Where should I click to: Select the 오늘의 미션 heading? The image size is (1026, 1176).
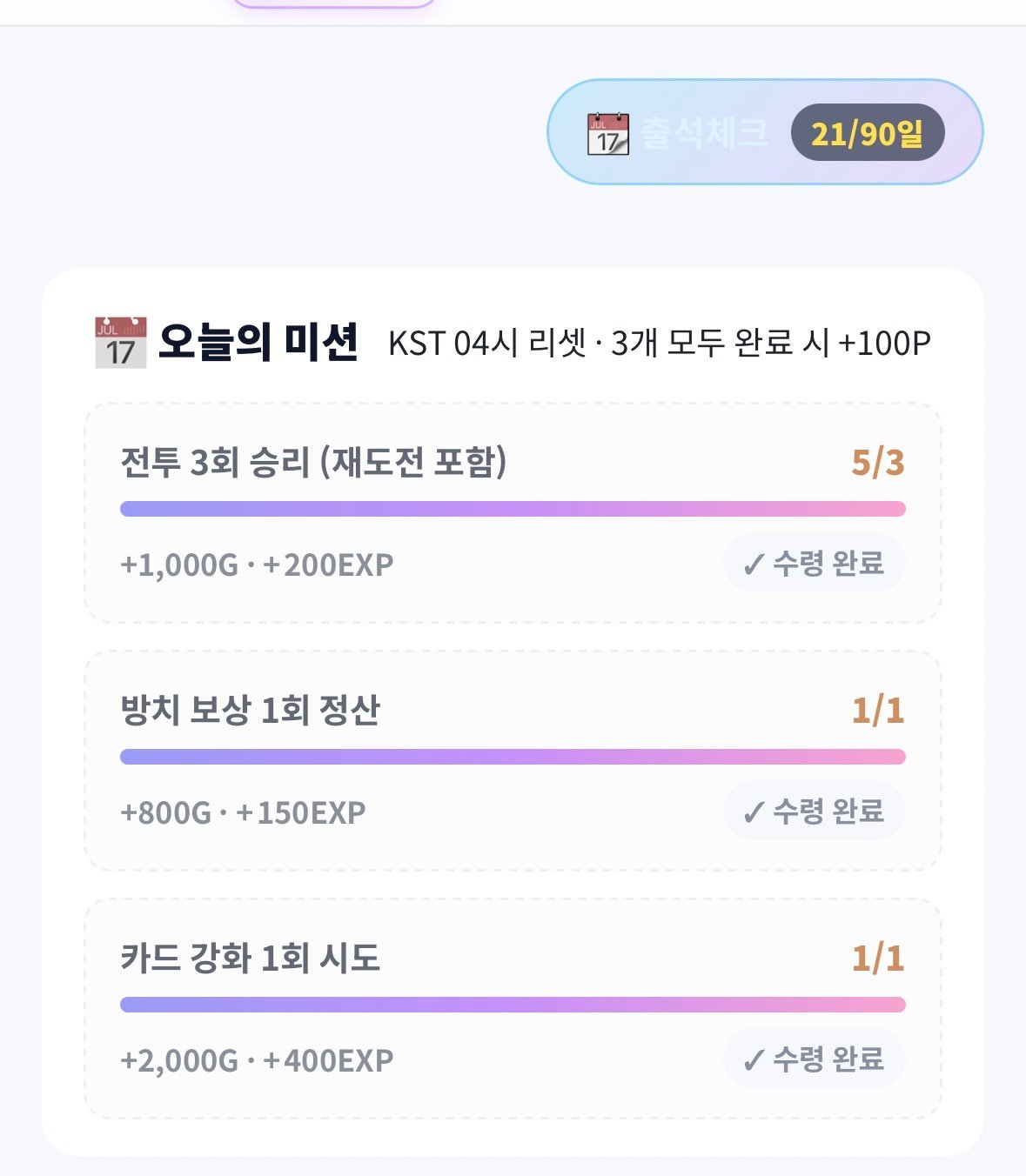pos(258,342)
